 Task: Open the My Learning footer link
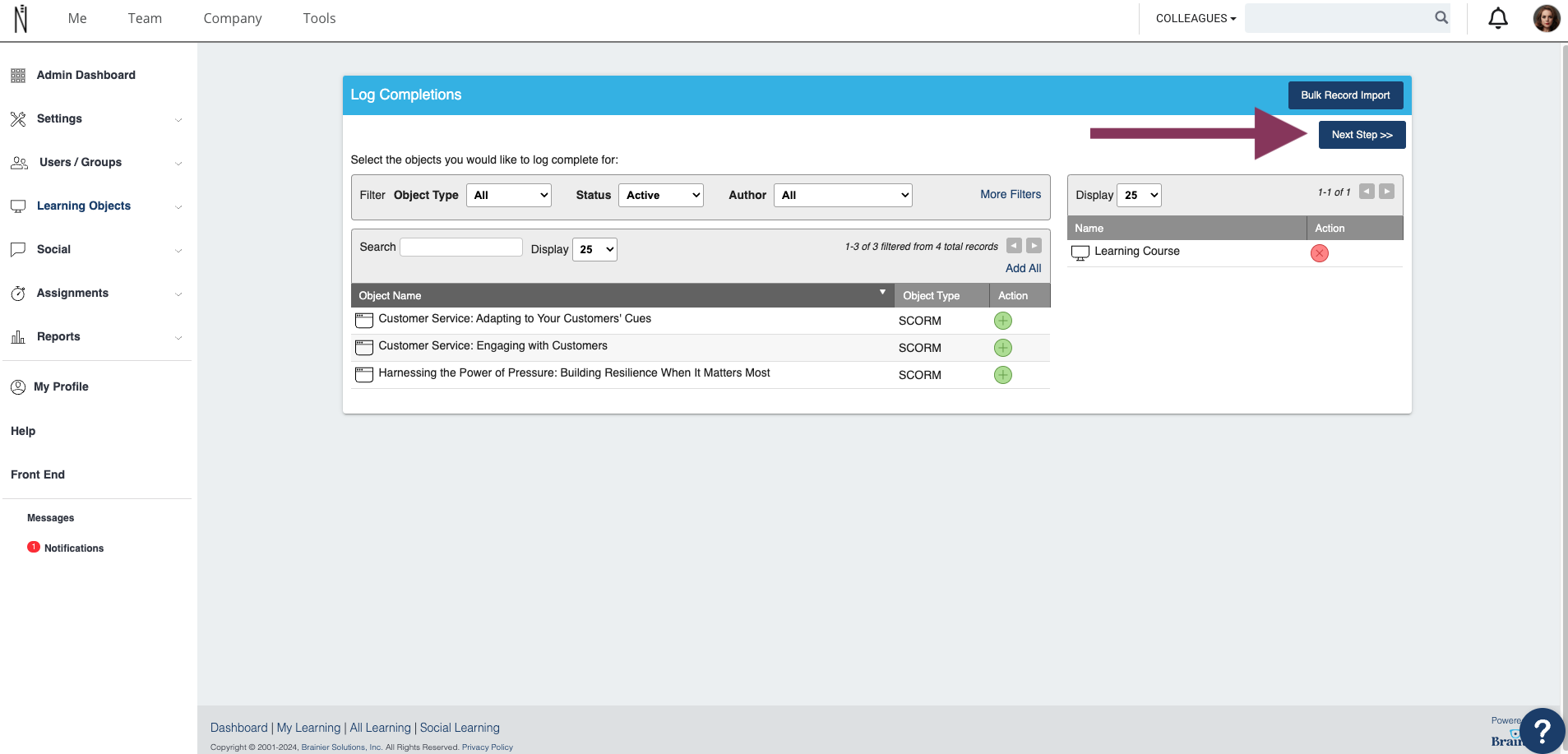308,728
